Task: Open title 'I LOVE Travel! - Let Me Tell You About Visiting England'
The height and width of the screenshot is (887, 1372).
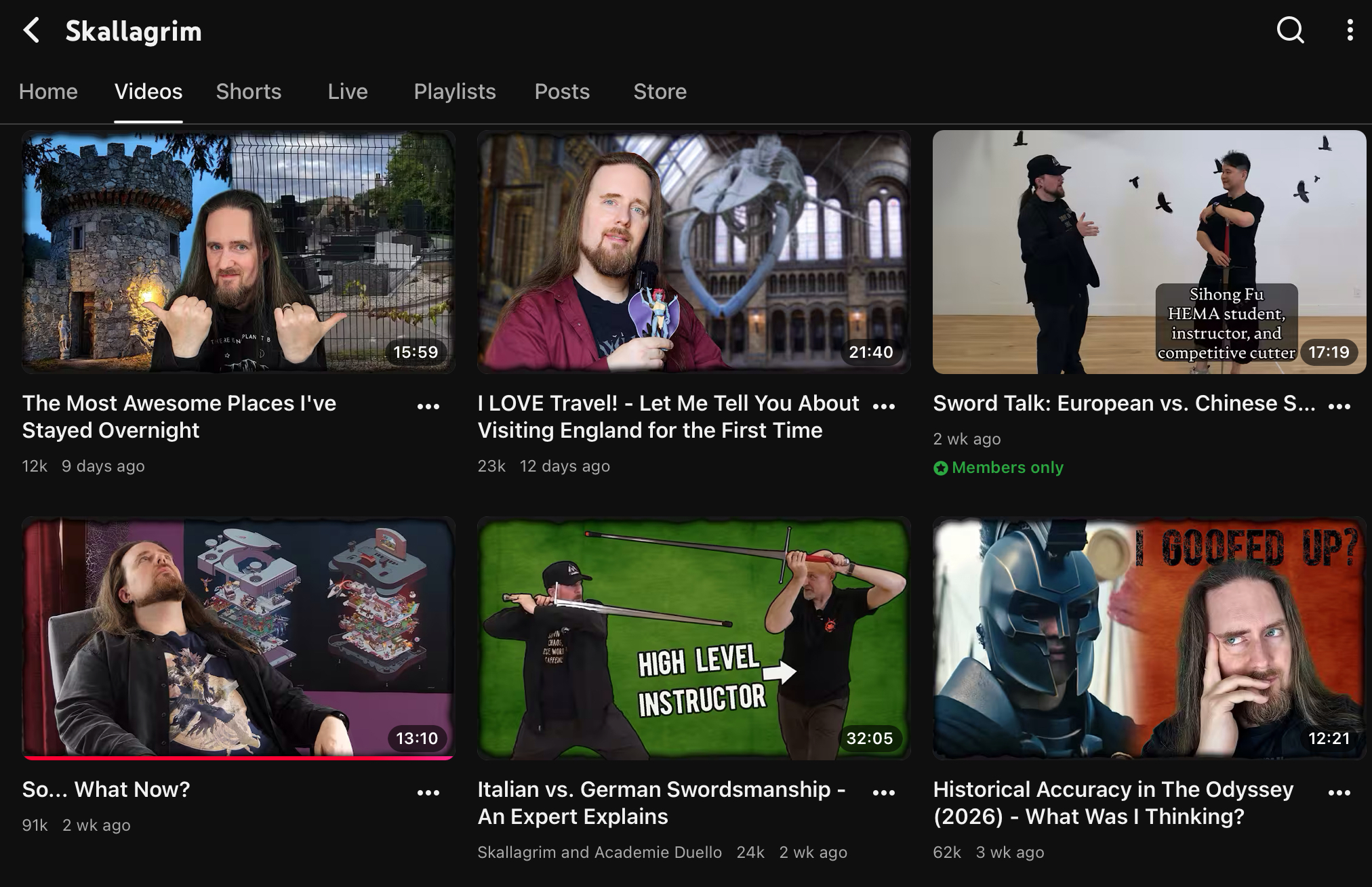Action: (668, 417)
